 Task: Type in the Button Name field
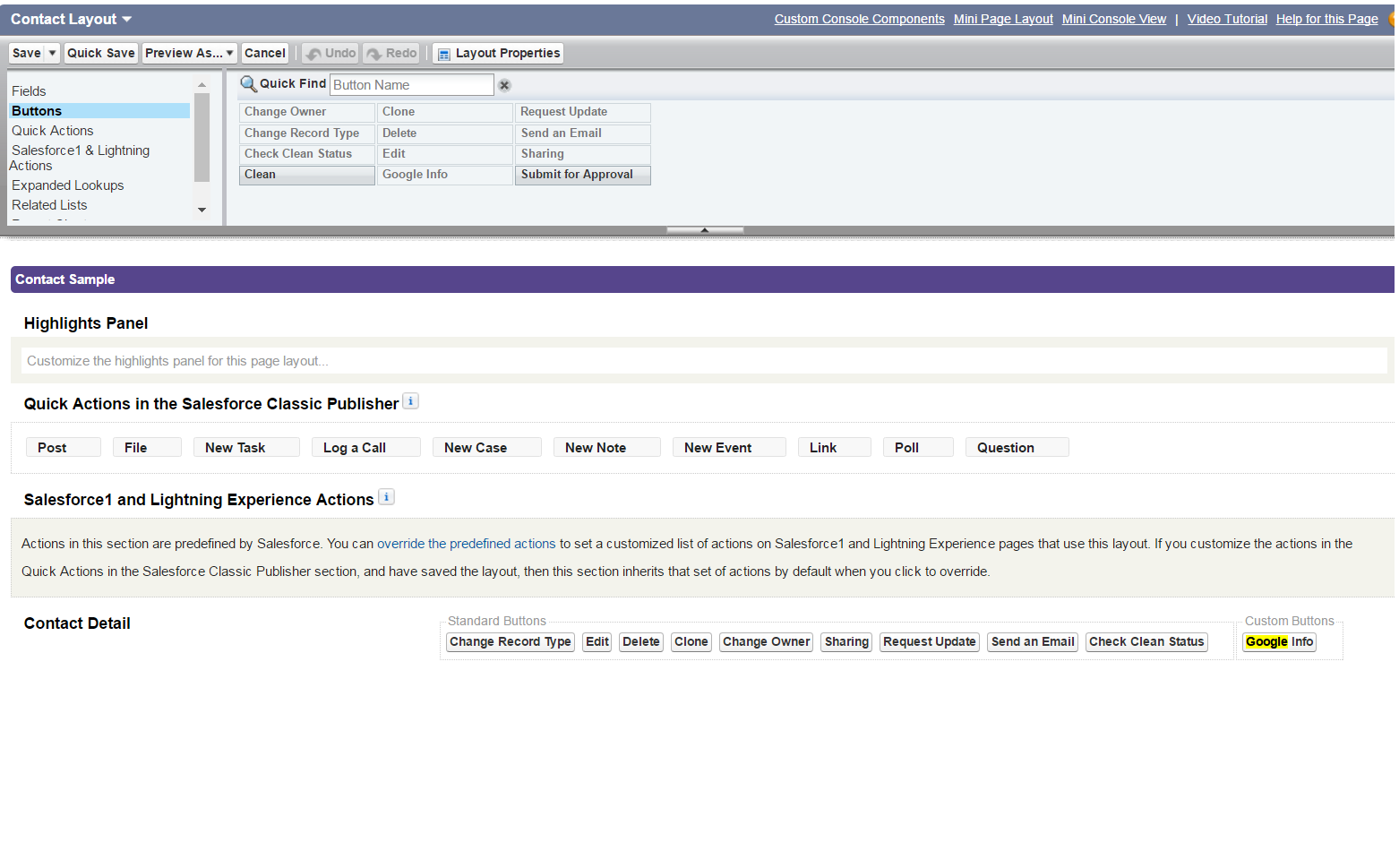click(411, 85)
